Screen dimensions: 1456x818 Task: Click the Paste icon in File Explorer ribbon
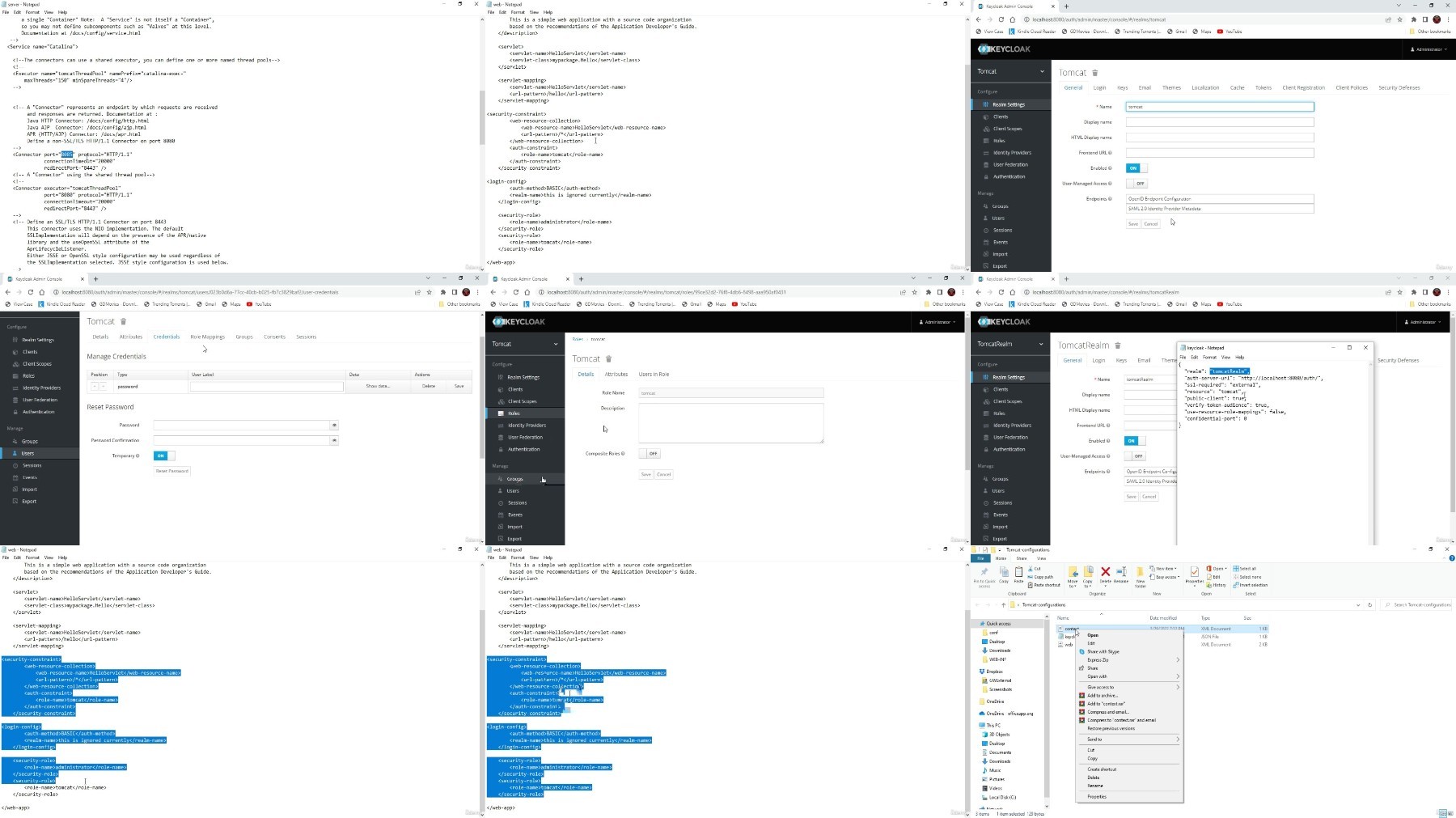pos(1018,574)
